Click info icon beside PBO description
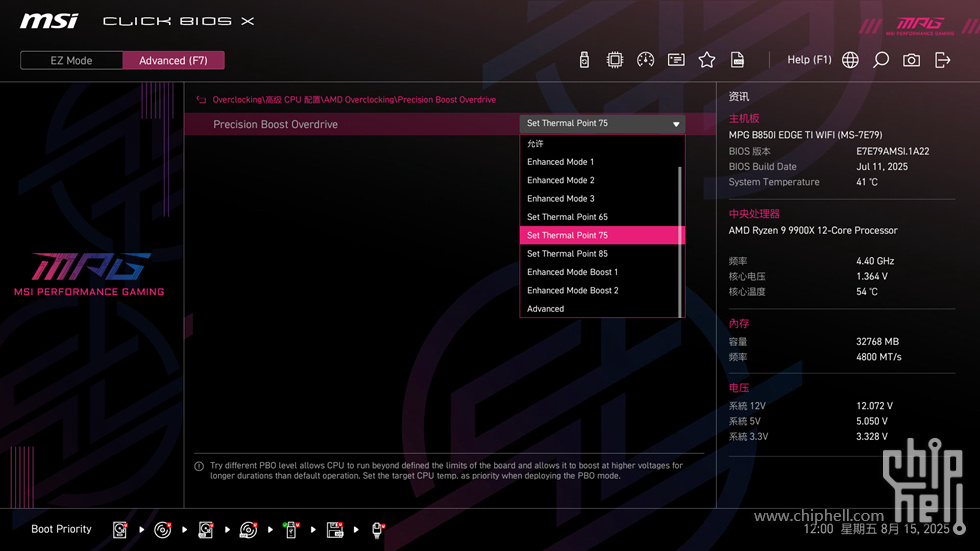The image size is (980, 551). 199,466
